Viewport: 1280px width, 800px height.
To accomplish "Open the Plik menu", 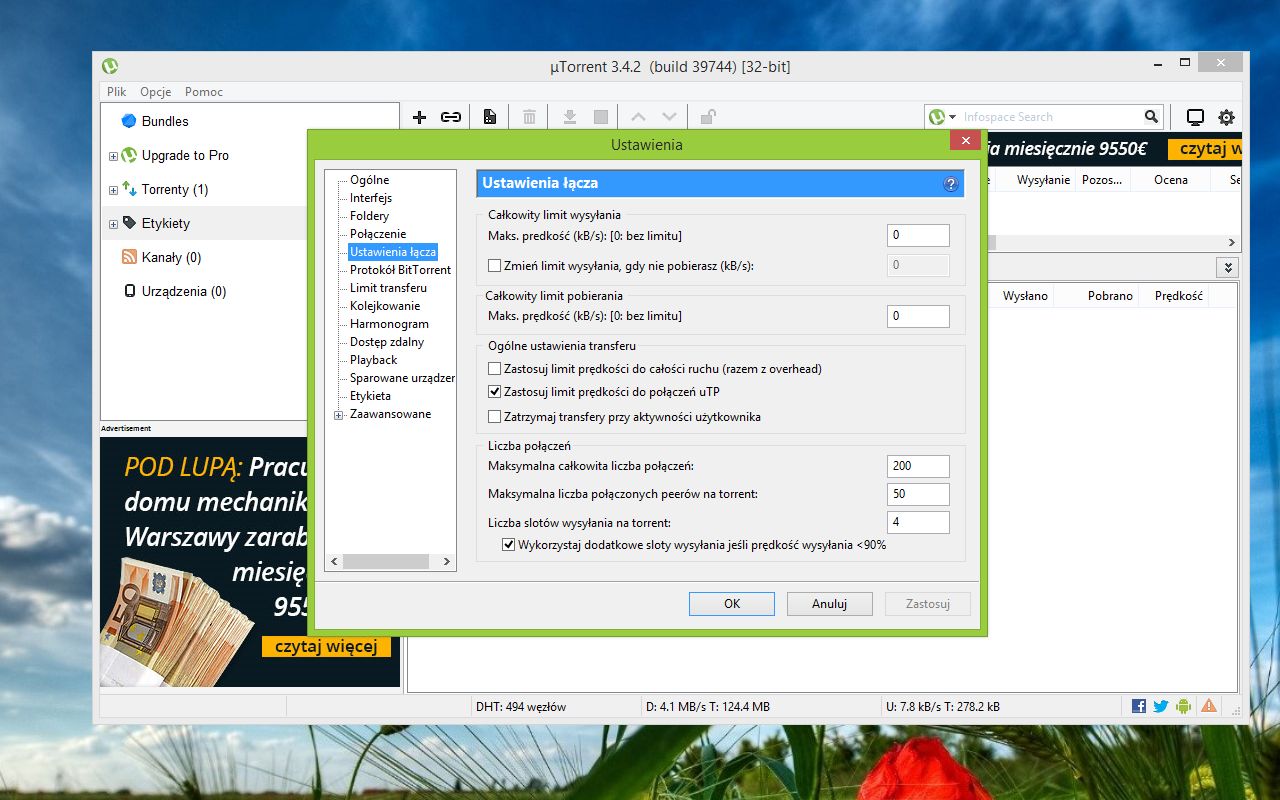I will [117, 91].
